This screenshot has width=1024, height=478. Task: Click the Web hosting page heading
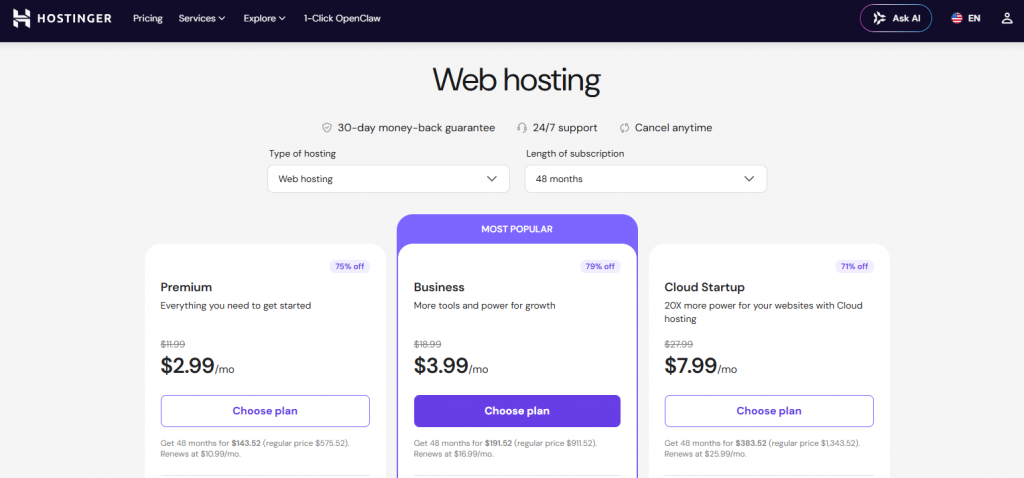pos(517,80)
